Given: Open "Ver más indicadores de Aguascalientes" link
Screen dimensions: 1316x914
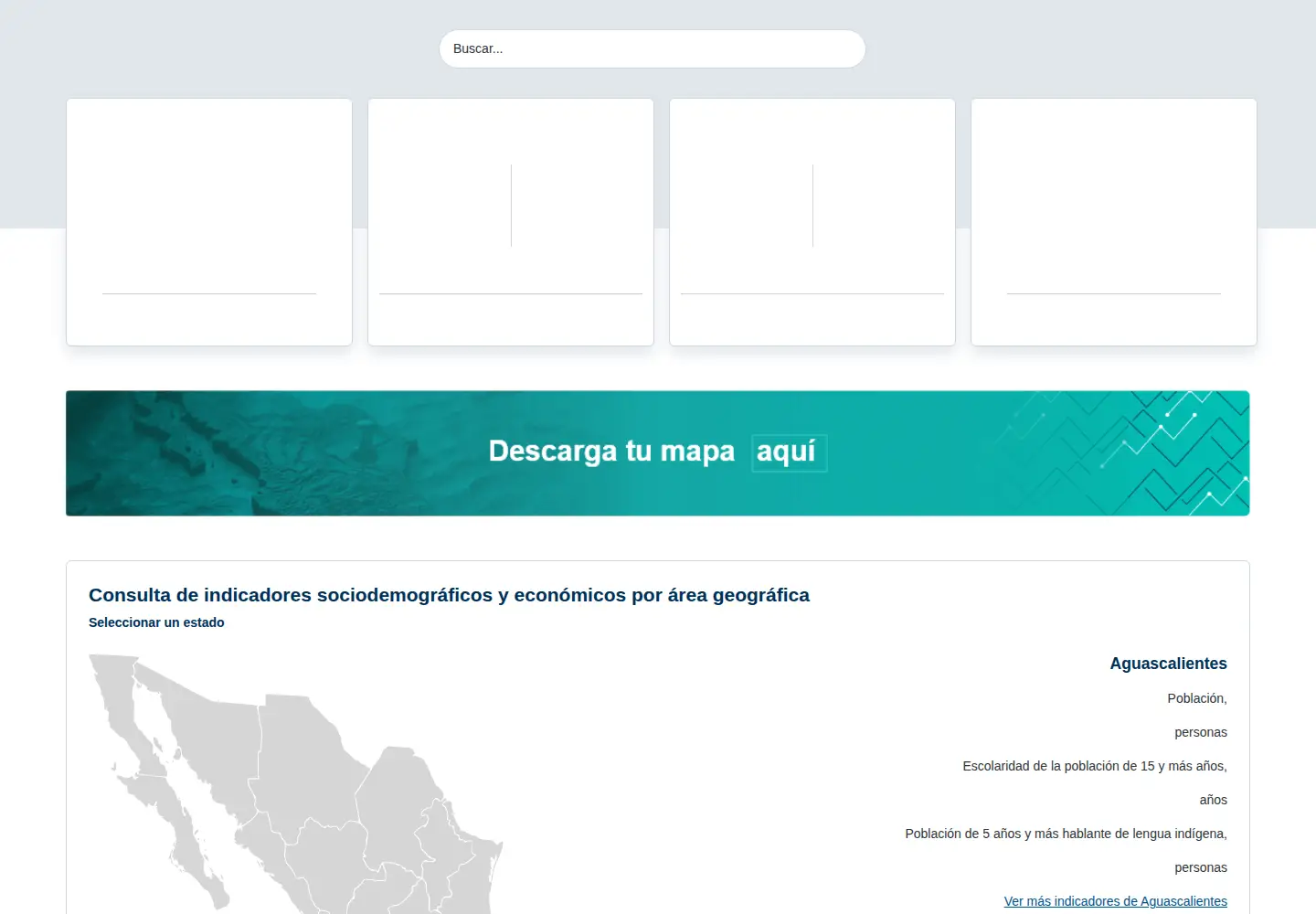Looking at the screenshot, I should tap(1115, 901).
